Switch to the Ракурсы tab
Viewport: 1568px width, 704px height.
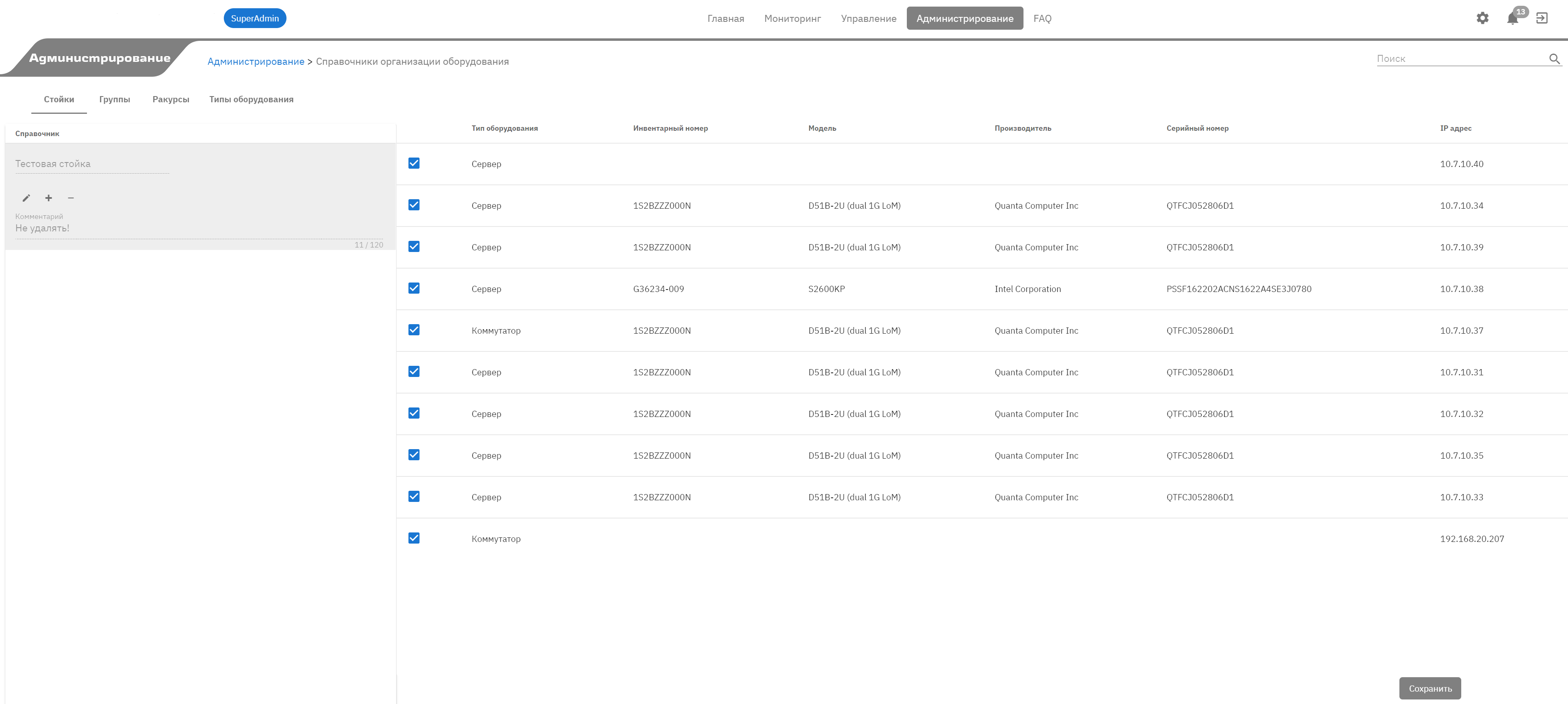(x=171, y=99)
